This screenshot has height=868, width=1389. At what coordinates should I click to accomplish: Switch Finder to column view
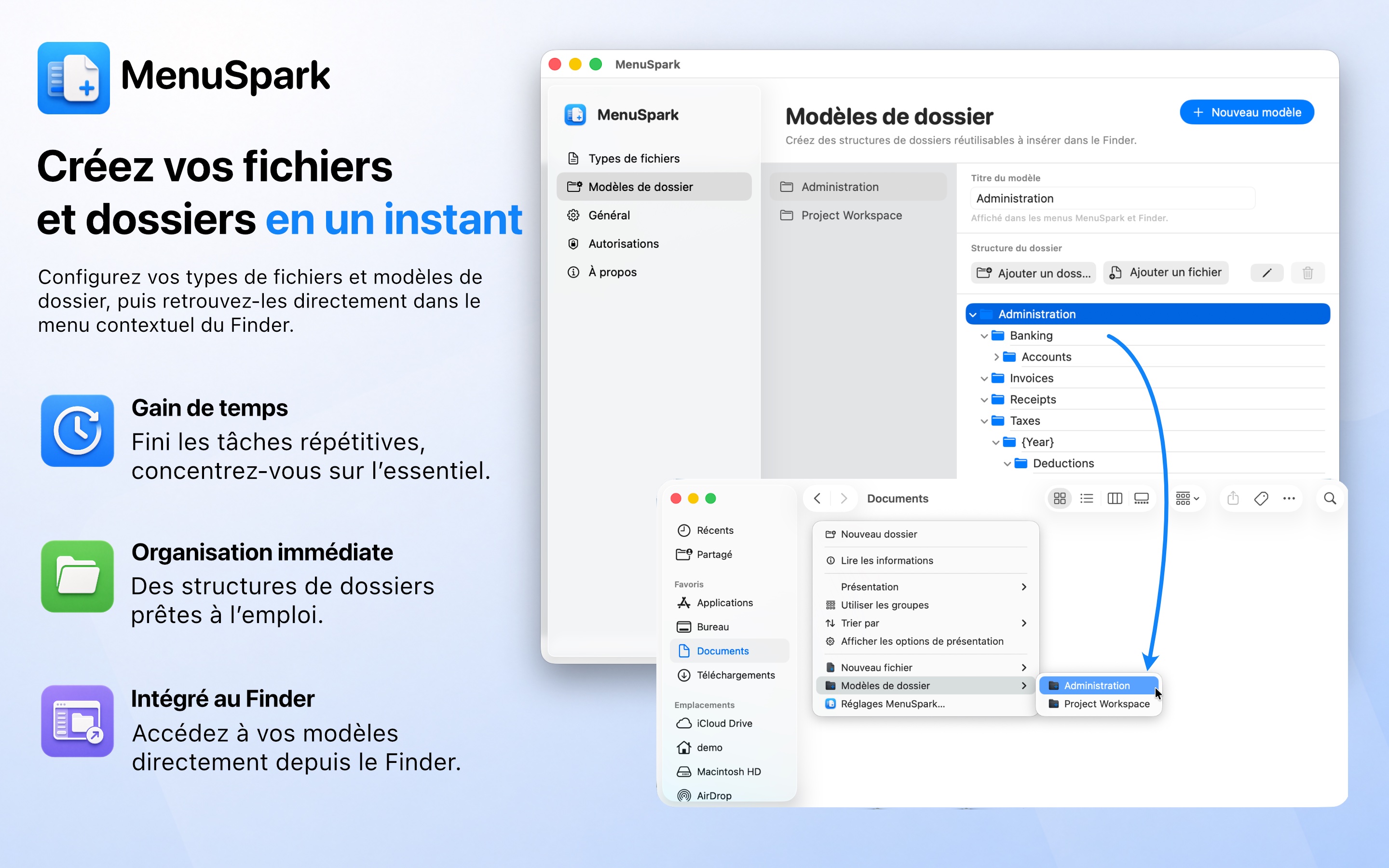click(x=1115, y=498)
